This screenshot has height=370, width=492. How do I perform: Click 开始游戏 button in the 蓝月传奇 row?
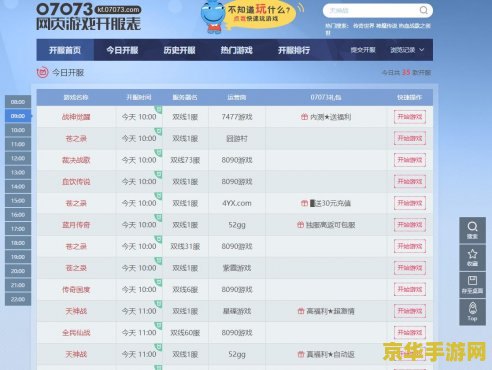point(410,225)
